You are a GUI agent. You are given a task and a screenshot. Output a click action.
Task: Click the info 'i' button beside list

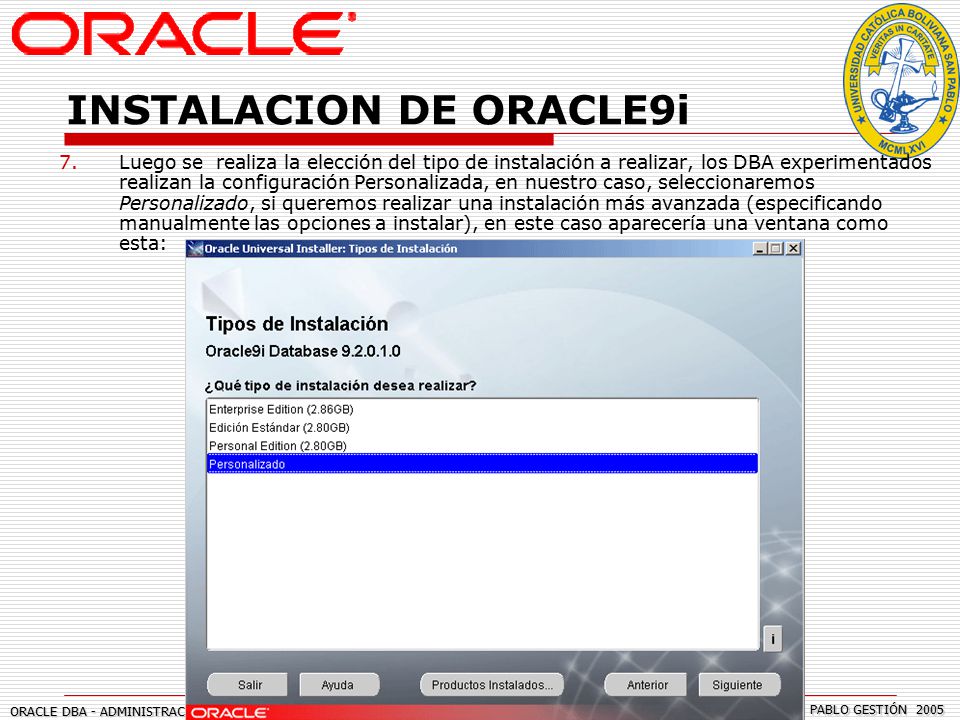point(773,639)
